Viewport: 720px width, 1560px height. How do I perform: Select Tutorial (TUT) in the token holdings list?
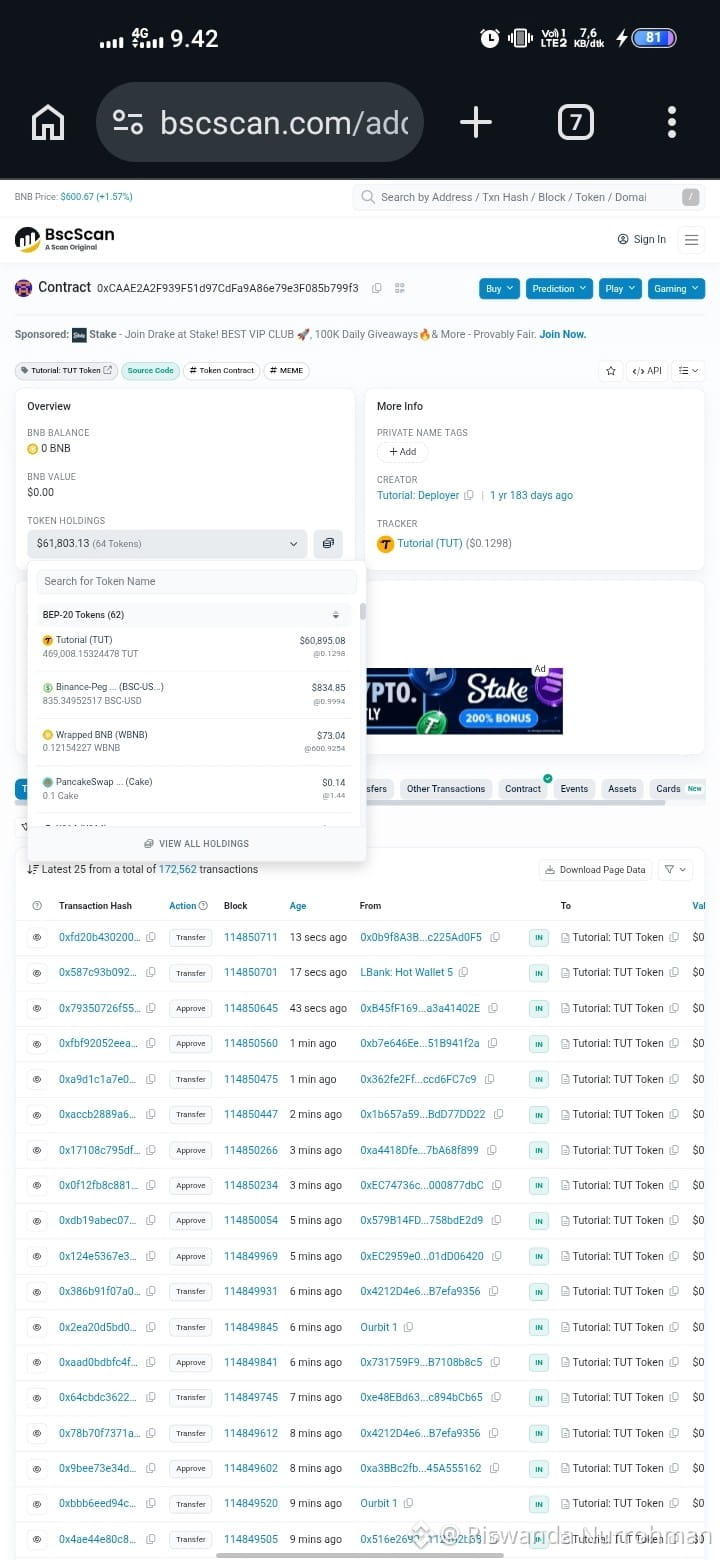click(193, 647)
